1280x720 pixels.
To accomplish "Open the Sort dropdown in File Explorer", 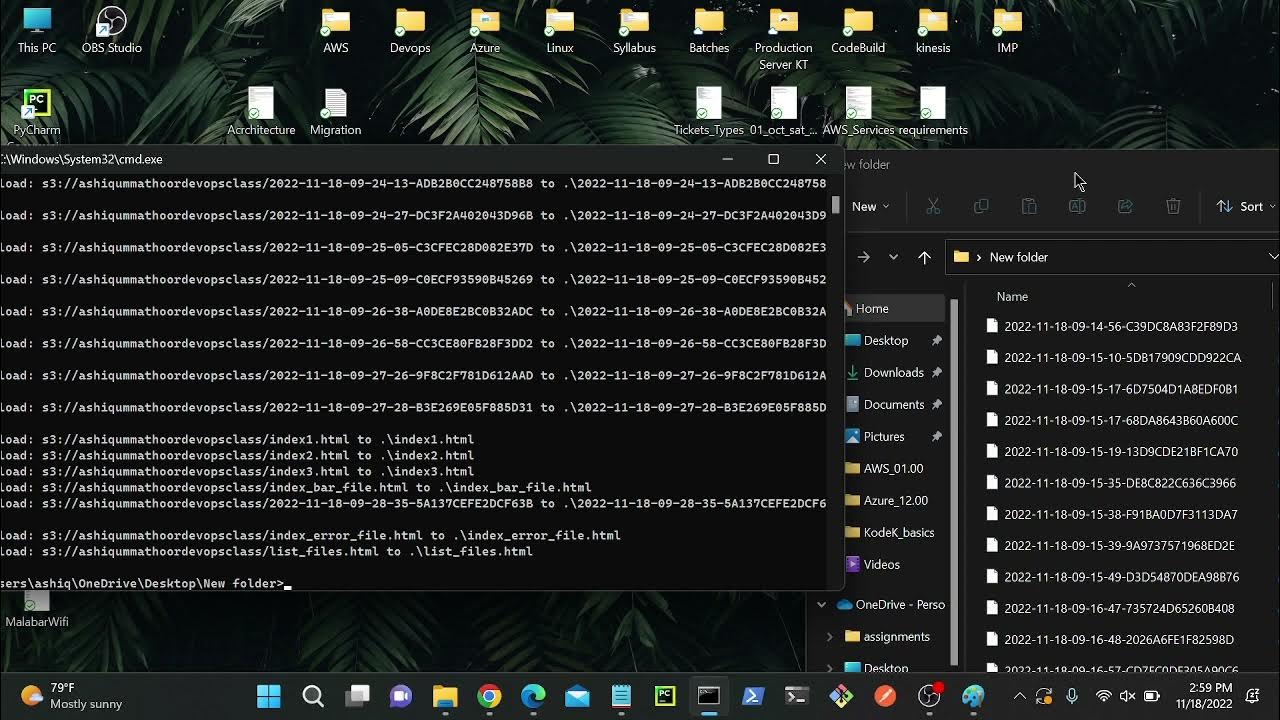I will click(1245, 206).
